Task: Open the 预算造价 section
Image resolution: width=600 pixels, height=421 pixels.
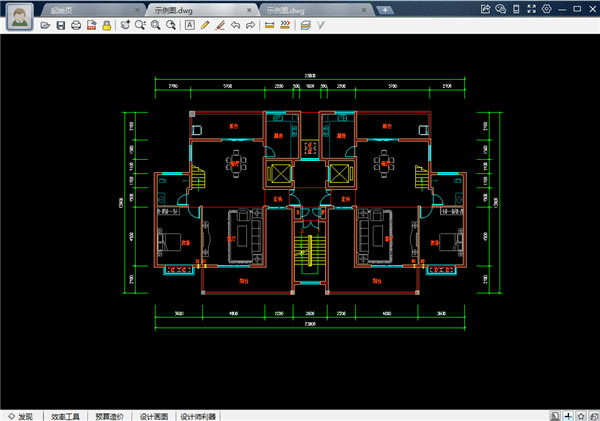Action: point(109,415)
